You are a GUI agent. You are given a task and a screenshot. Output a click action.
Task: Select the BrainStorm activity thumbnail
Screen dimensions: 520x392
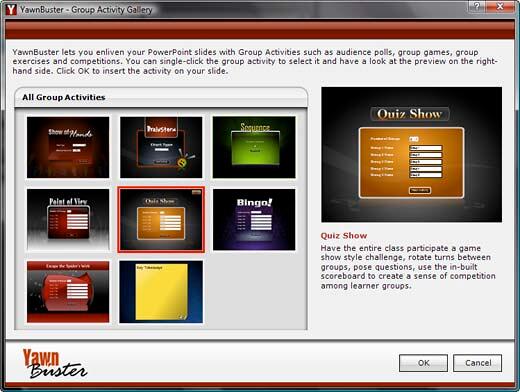[x=161, y=147]
